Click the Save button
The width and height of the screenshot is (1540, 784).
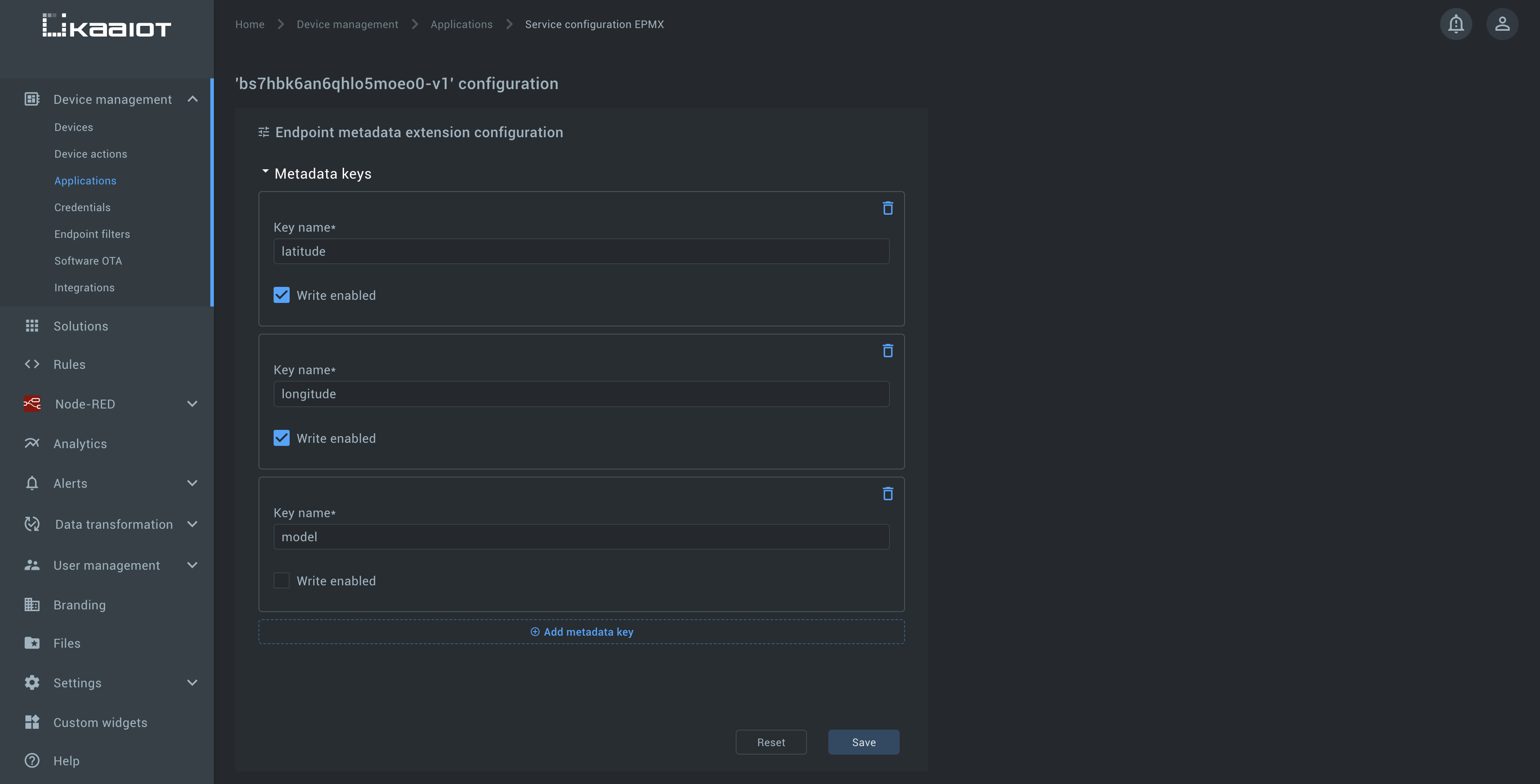click(863, 742)
